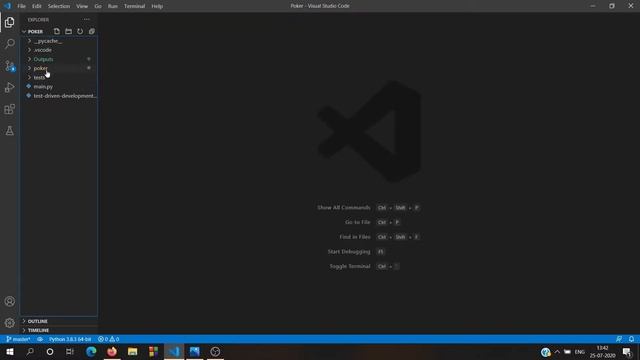Refresh the Explorer file tree
Image resolution: width=640 pixels, height=360 pixels.
[x=80, y=31]
